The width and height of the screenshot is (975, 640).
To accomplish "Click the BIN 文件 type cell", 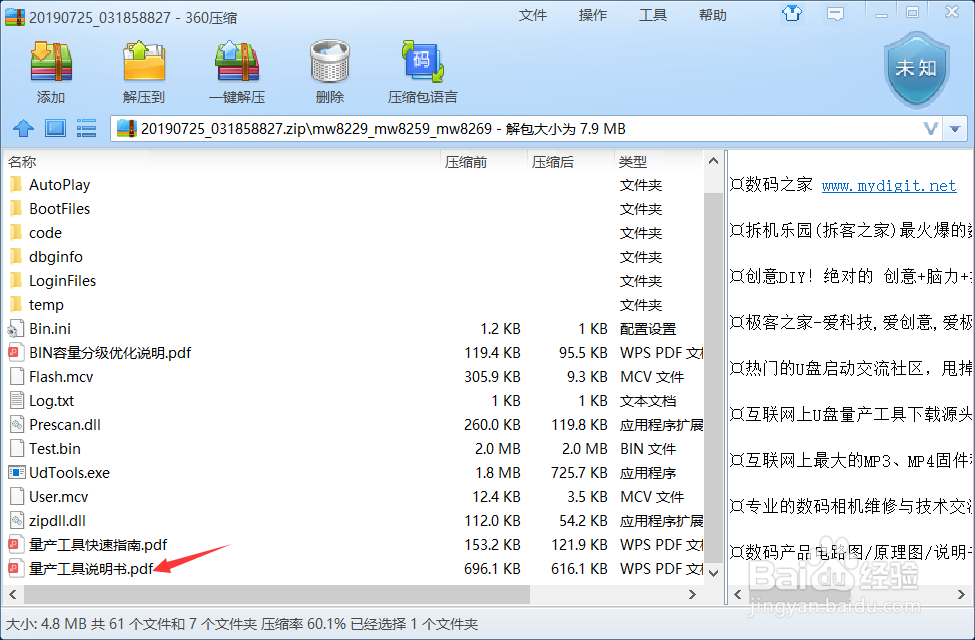I will 648,449.
